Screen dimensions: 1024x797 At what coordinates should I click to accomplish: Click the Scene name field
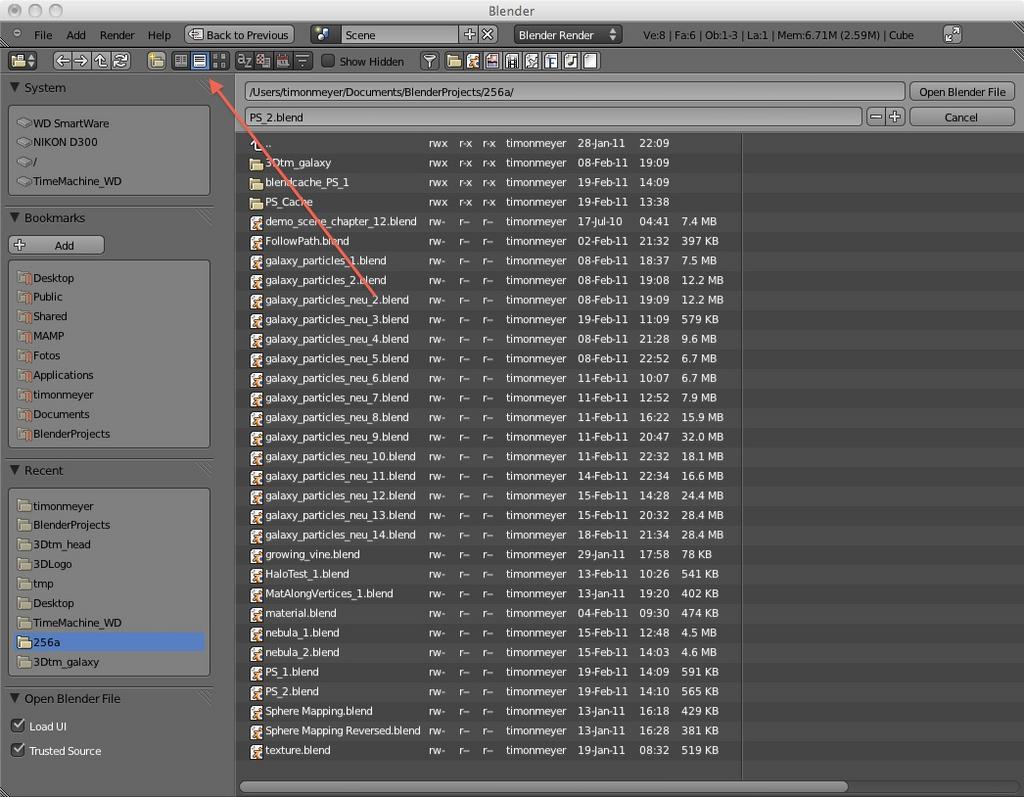399,35
